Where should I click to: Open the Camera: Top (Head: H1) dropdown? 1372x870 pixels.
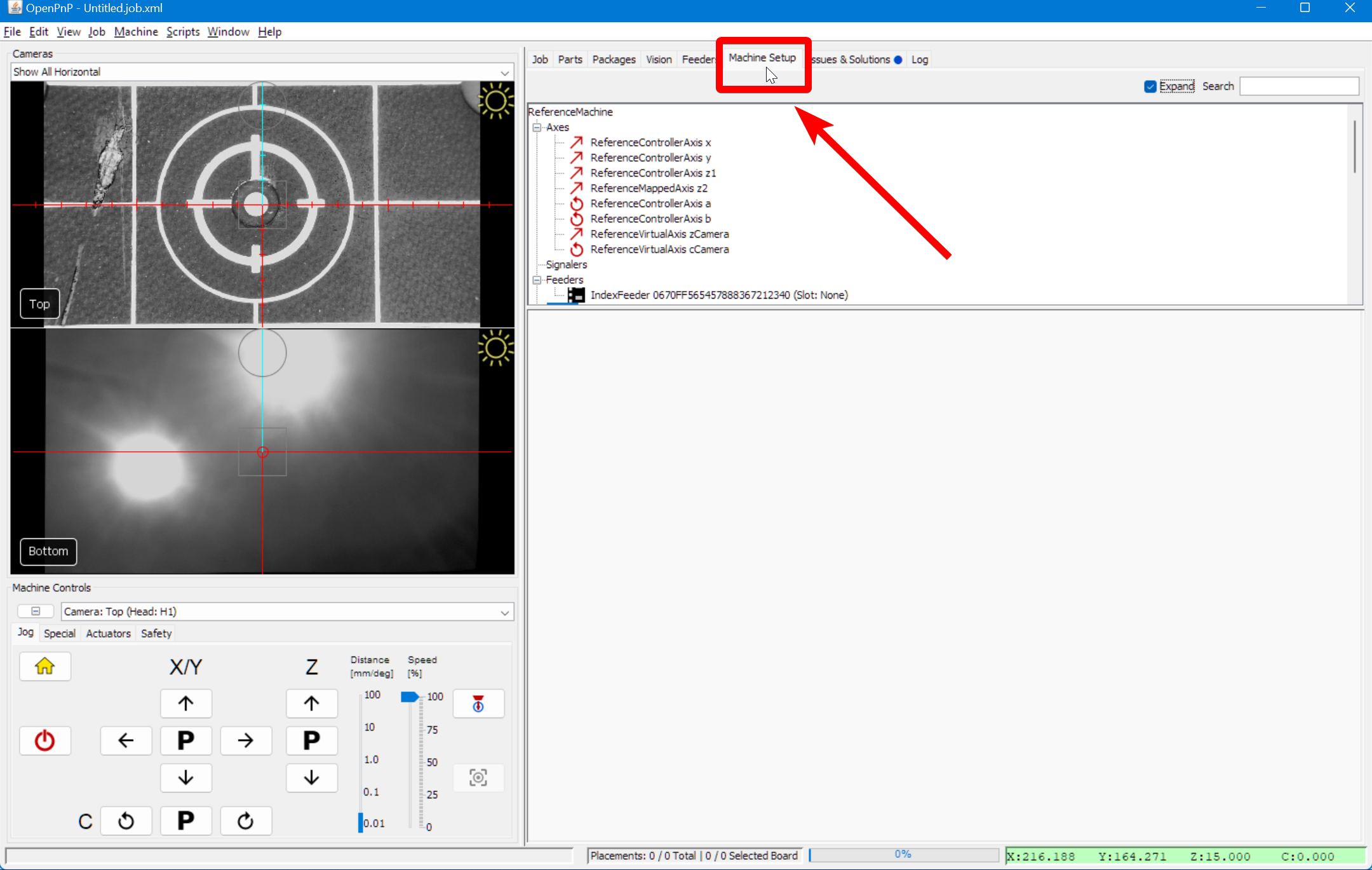pos(504,612)
